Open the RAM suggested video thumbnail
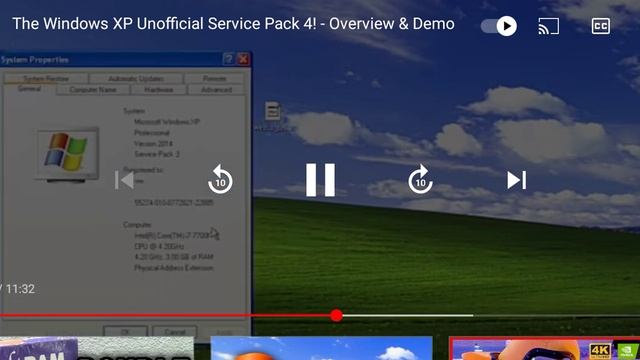This screenshot has height=360, width=640. click(97, 348)
